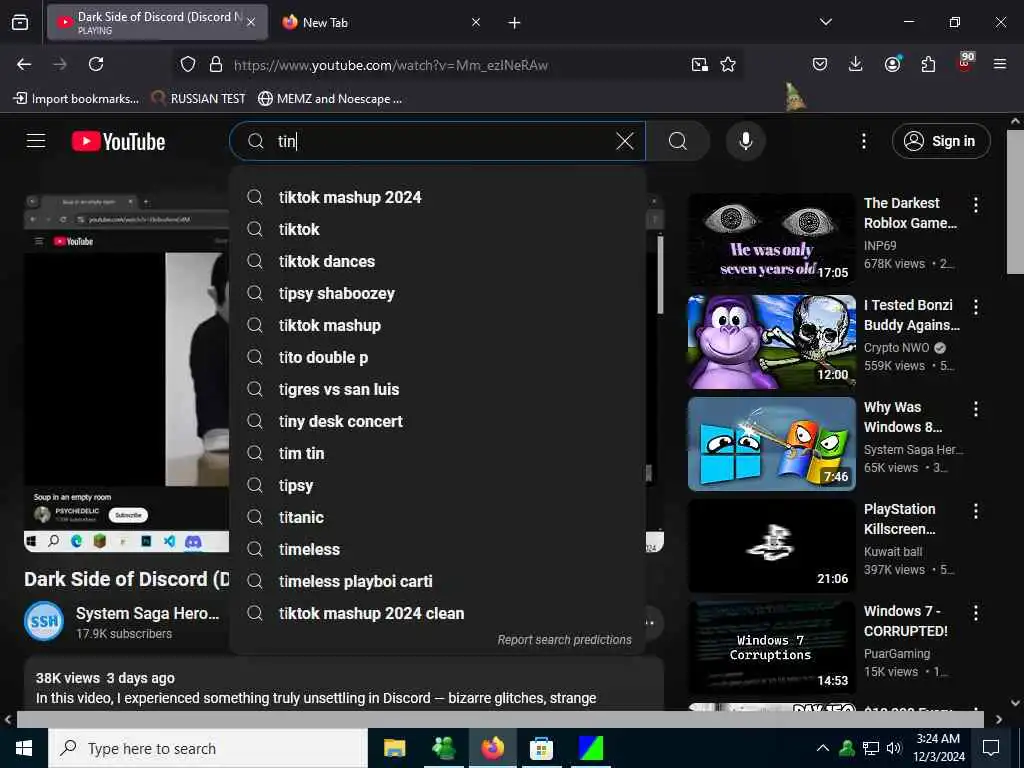Select suggestion timeless playboi carti
Screen dimensions: 1024x768
coord(438,581)
